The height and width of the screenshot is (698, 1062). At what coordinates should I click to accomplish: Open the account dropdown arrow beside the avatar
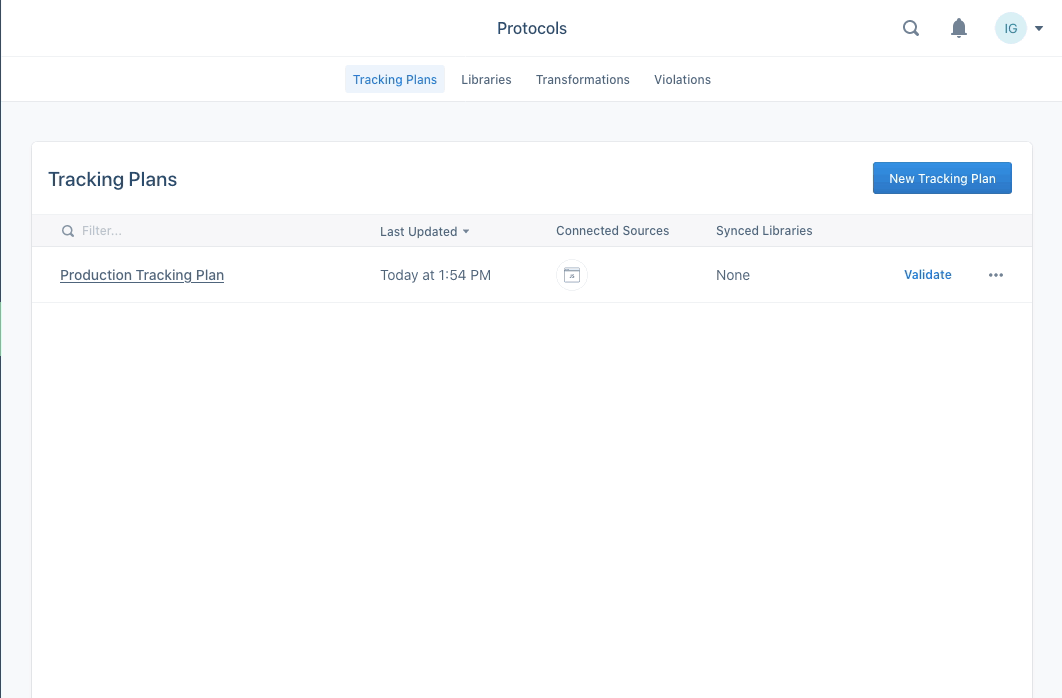pyautogui.click(x=1039, y=28)
